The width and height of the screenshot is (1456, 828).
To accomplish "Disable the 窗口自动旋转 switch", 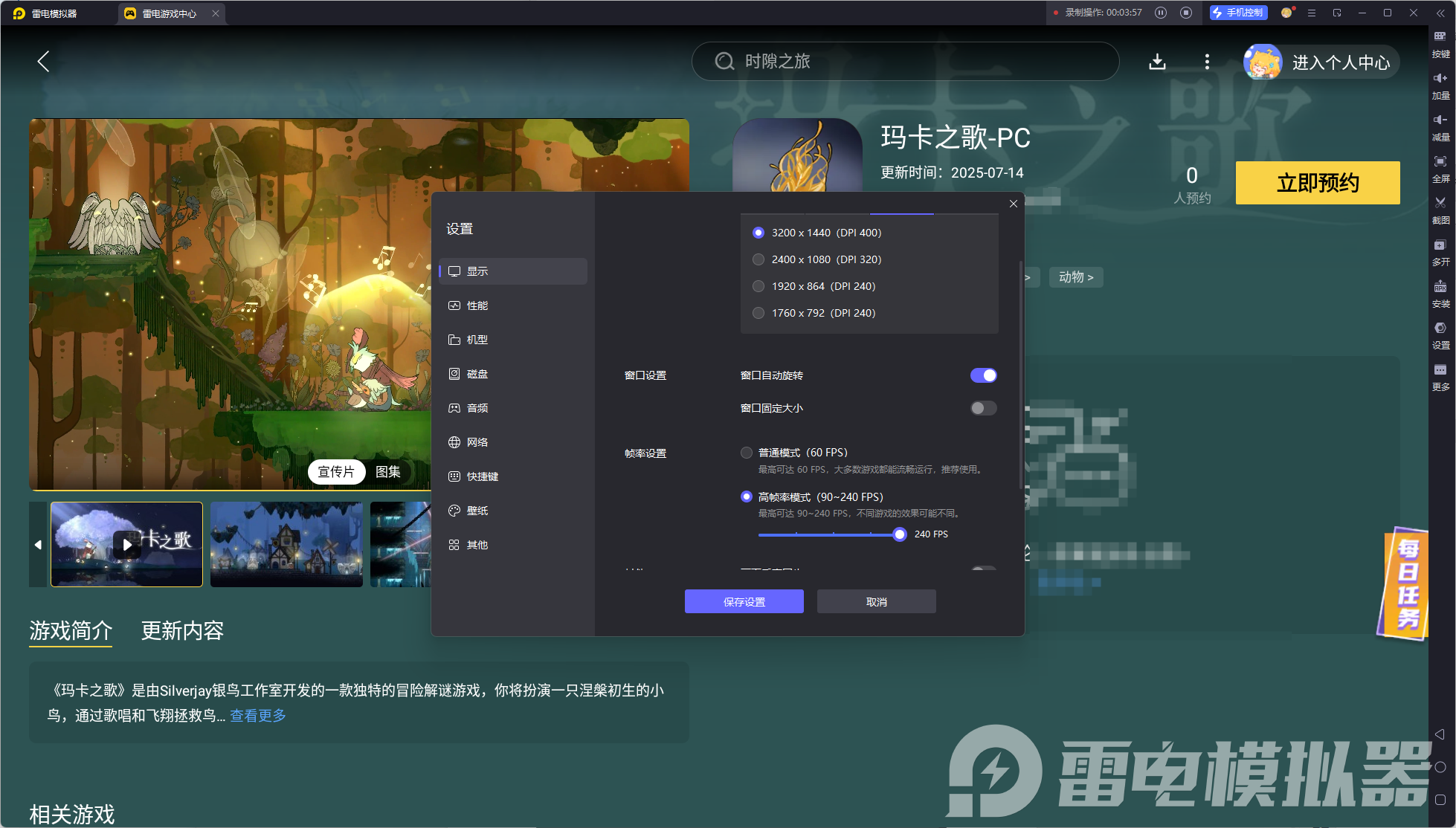I will (x=983, y=375).
